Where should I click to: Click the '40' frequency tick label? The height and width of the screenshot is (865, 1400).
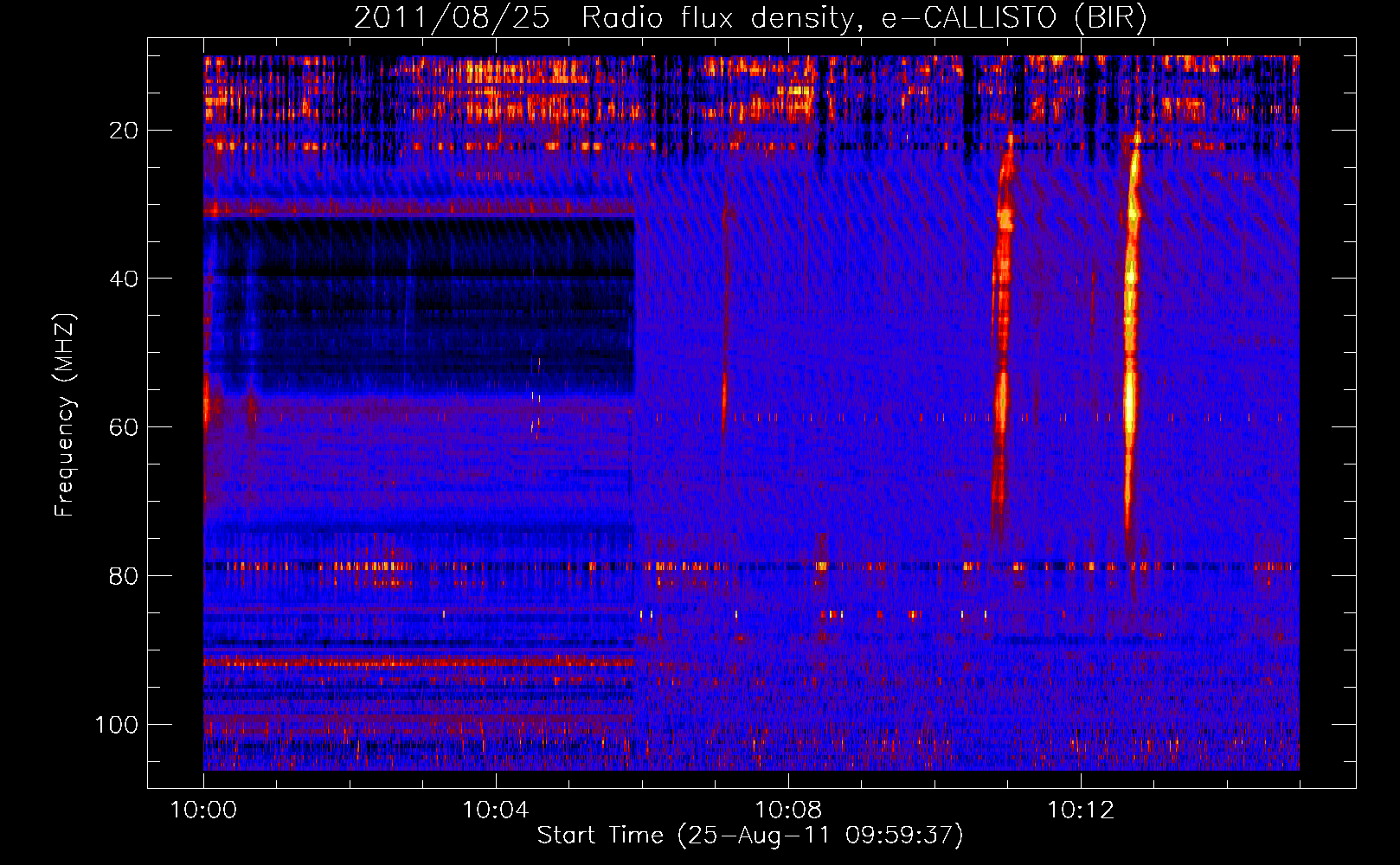(124, 279)
